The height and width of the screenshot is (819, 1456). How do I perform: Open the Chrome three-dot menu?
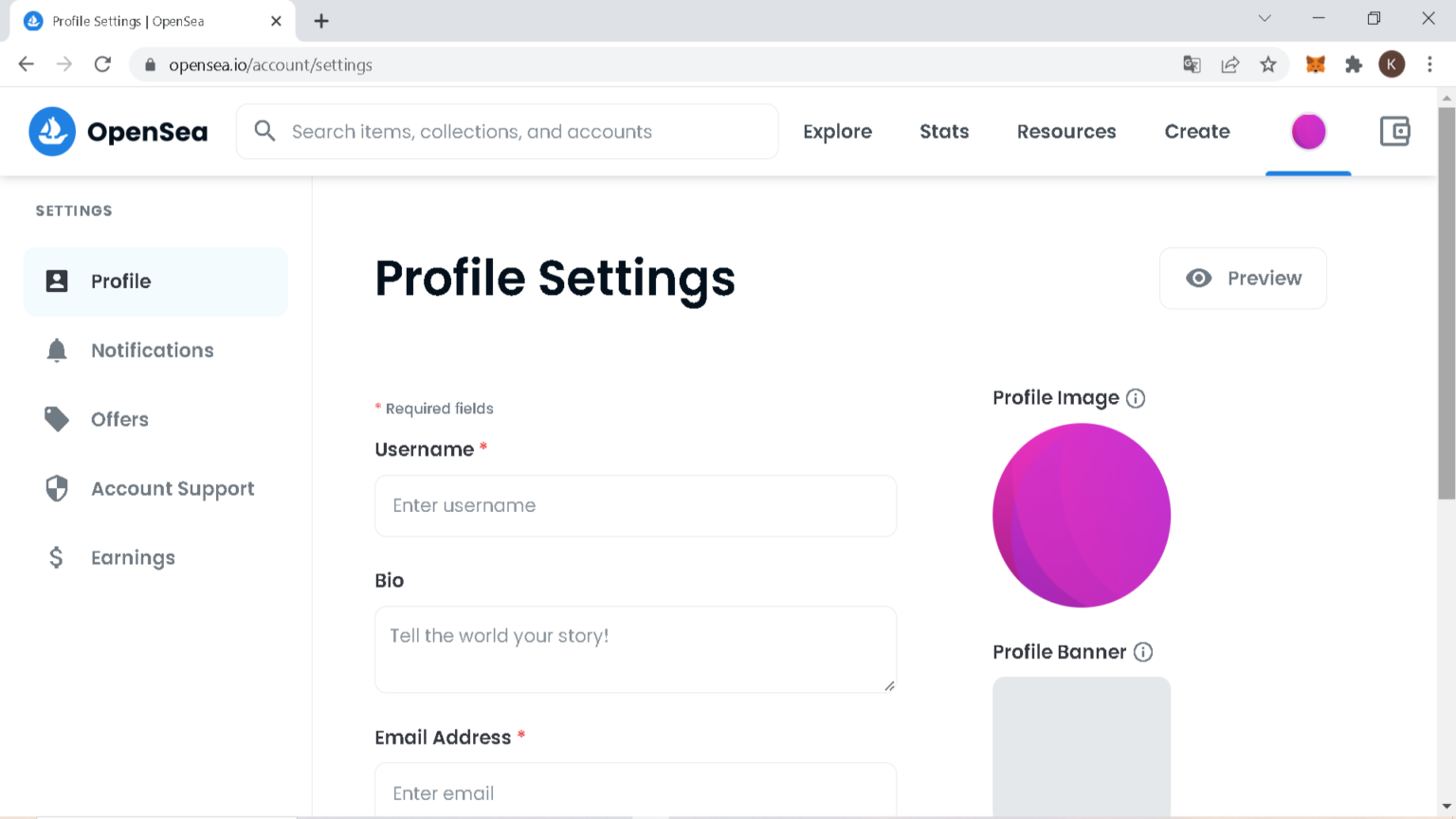1429,64
